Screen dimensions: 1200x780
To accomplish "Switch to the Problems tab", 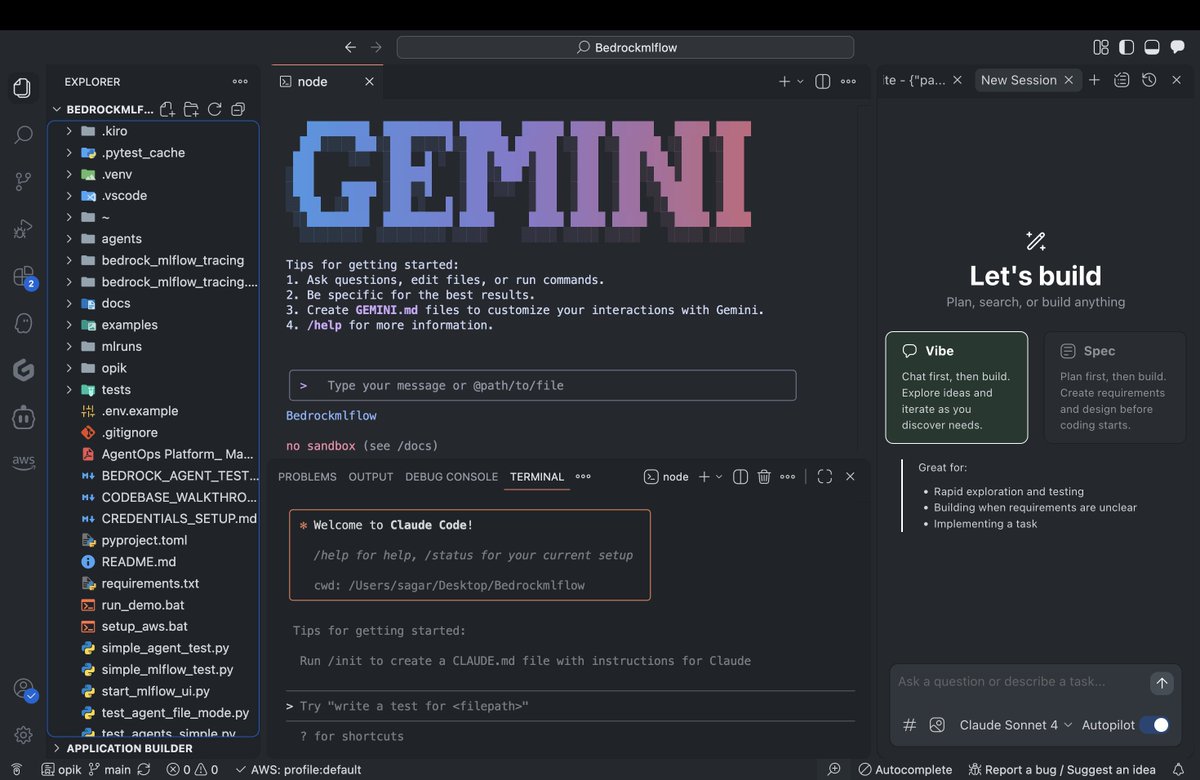I will pyautogui.click(x=307, y=477).
